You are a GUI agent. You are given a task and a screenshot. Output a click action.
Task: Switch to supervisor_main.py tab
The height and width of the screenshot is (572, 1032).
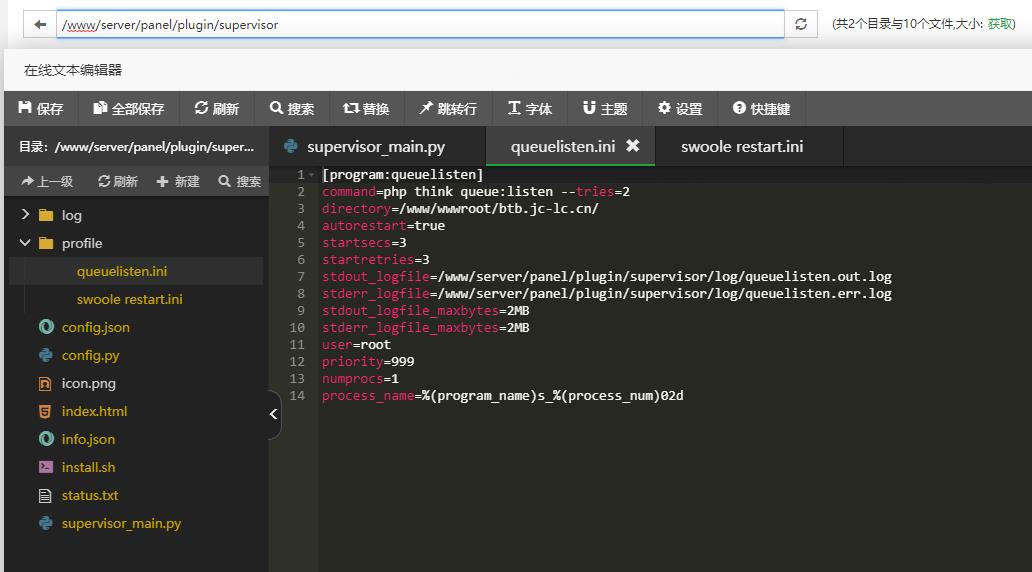tap(375, 147)
